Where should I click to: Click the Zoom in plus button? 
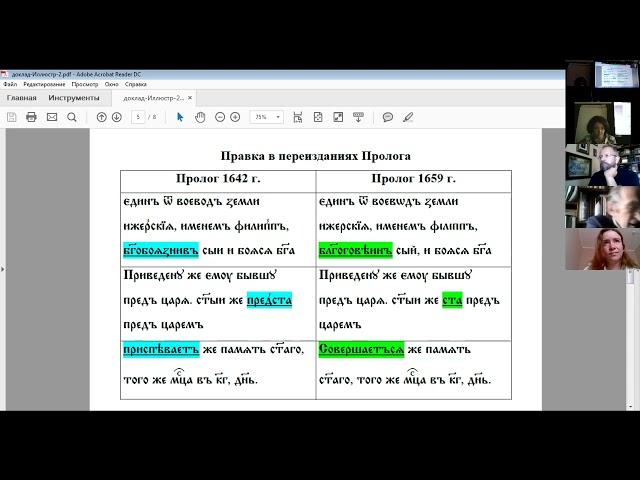coord(235,117)
